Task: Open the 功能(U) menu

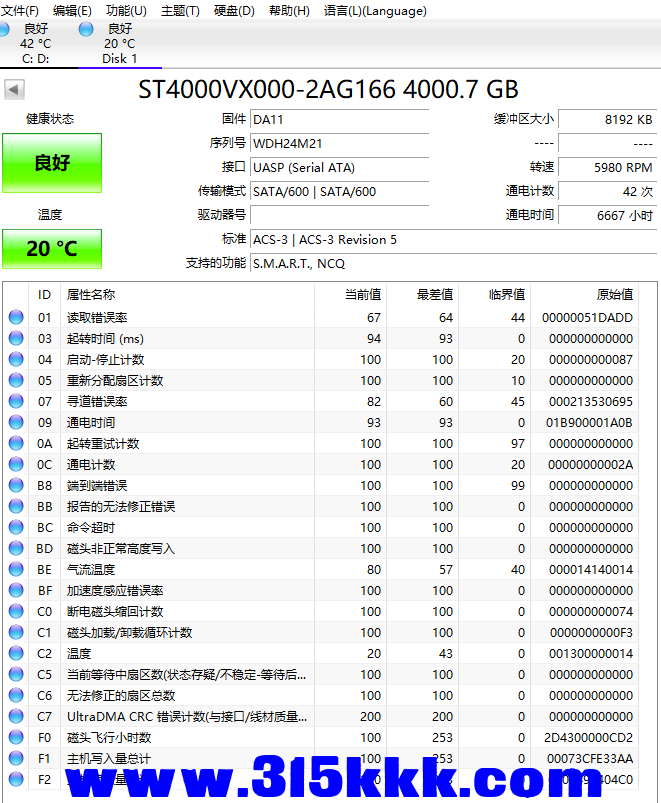Action: [x=126, y=11]
